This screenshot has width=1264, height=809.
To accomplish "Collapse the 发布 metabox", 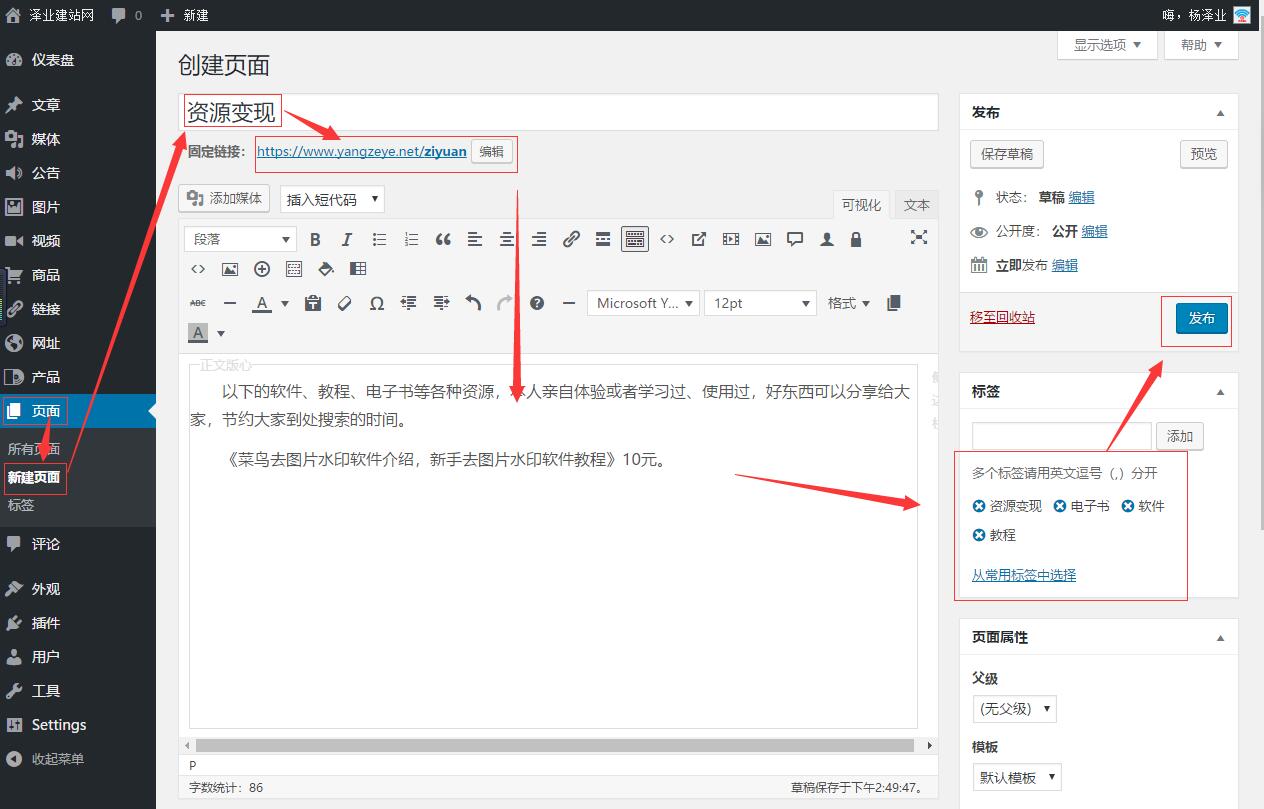I will click(1220, 113).
